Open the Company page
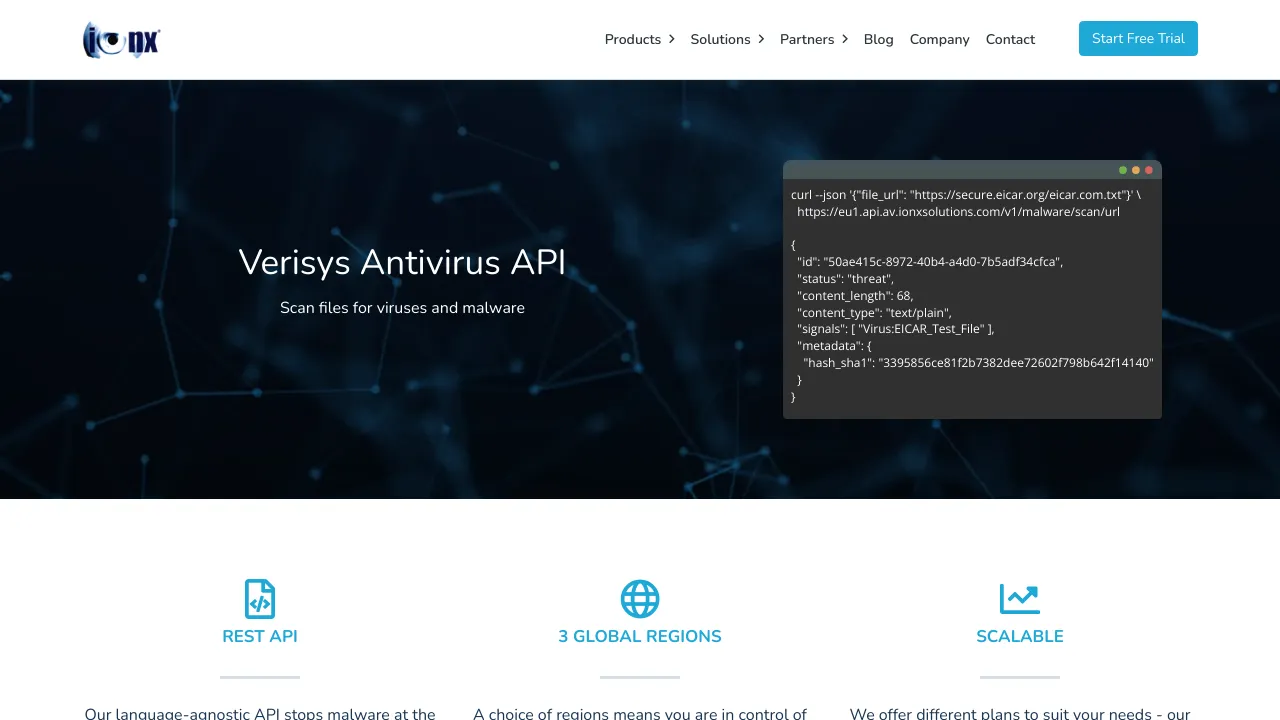This screenshot has height=720, width=1280. click(940, 39)
